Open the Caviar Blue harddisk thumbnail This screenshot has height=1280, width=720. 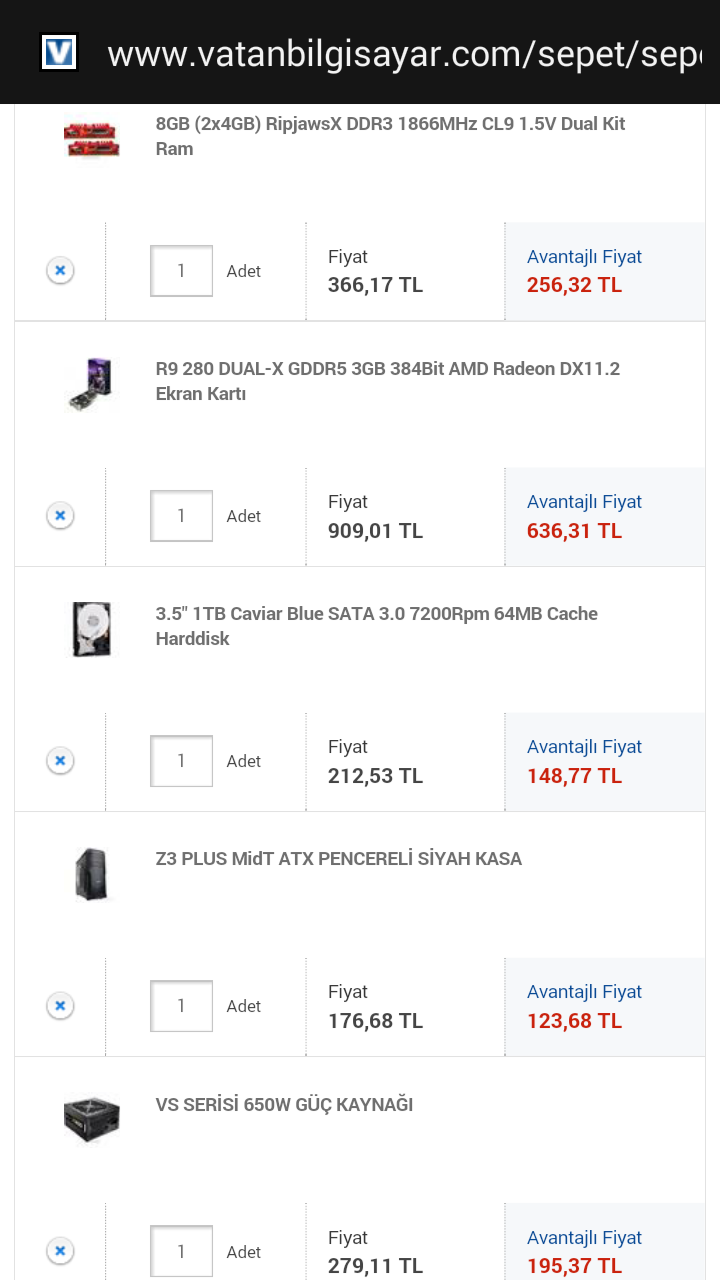tap(91, 628)
